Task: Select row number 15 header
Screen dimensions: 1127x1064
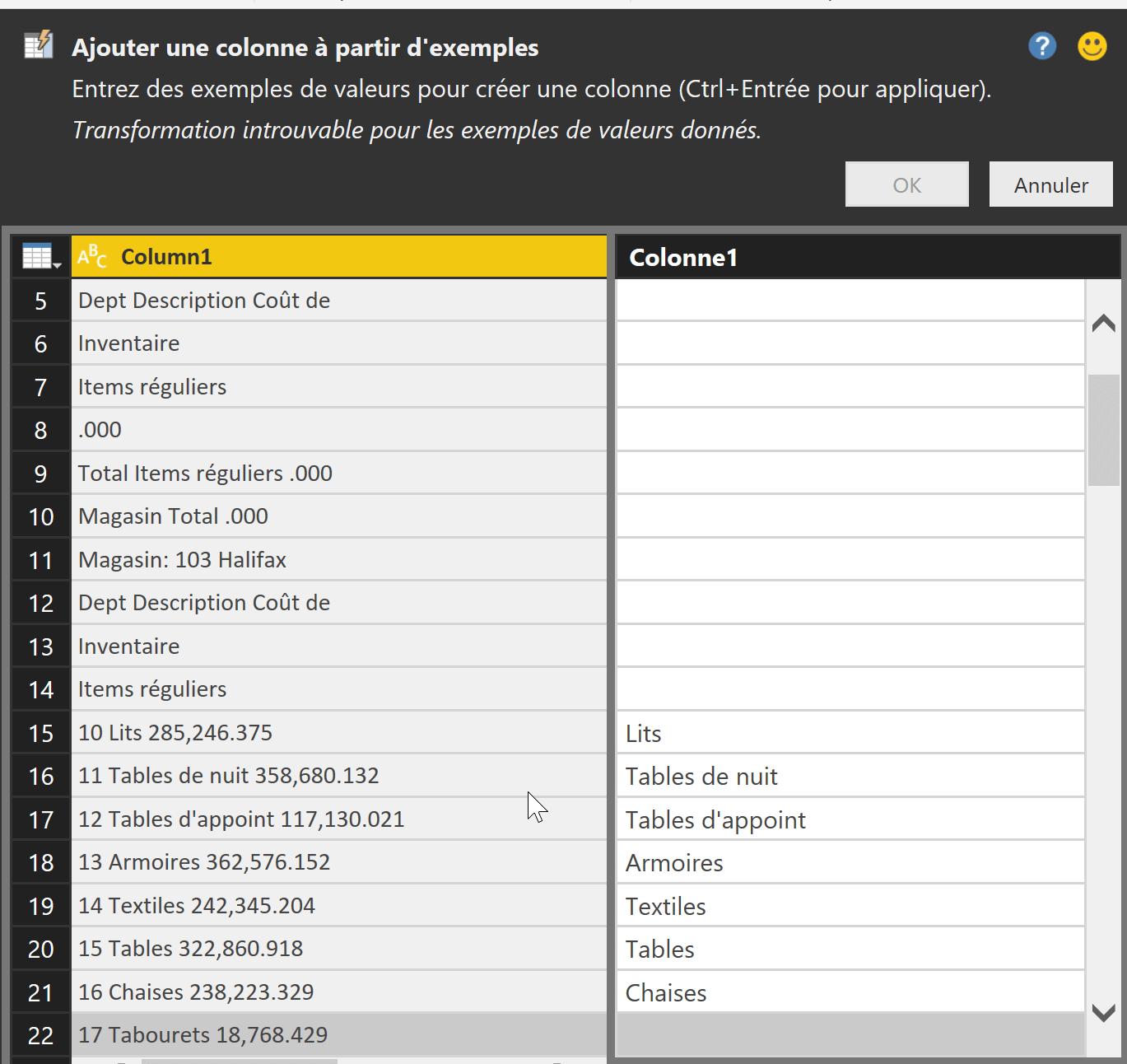Action: [41, 733]
